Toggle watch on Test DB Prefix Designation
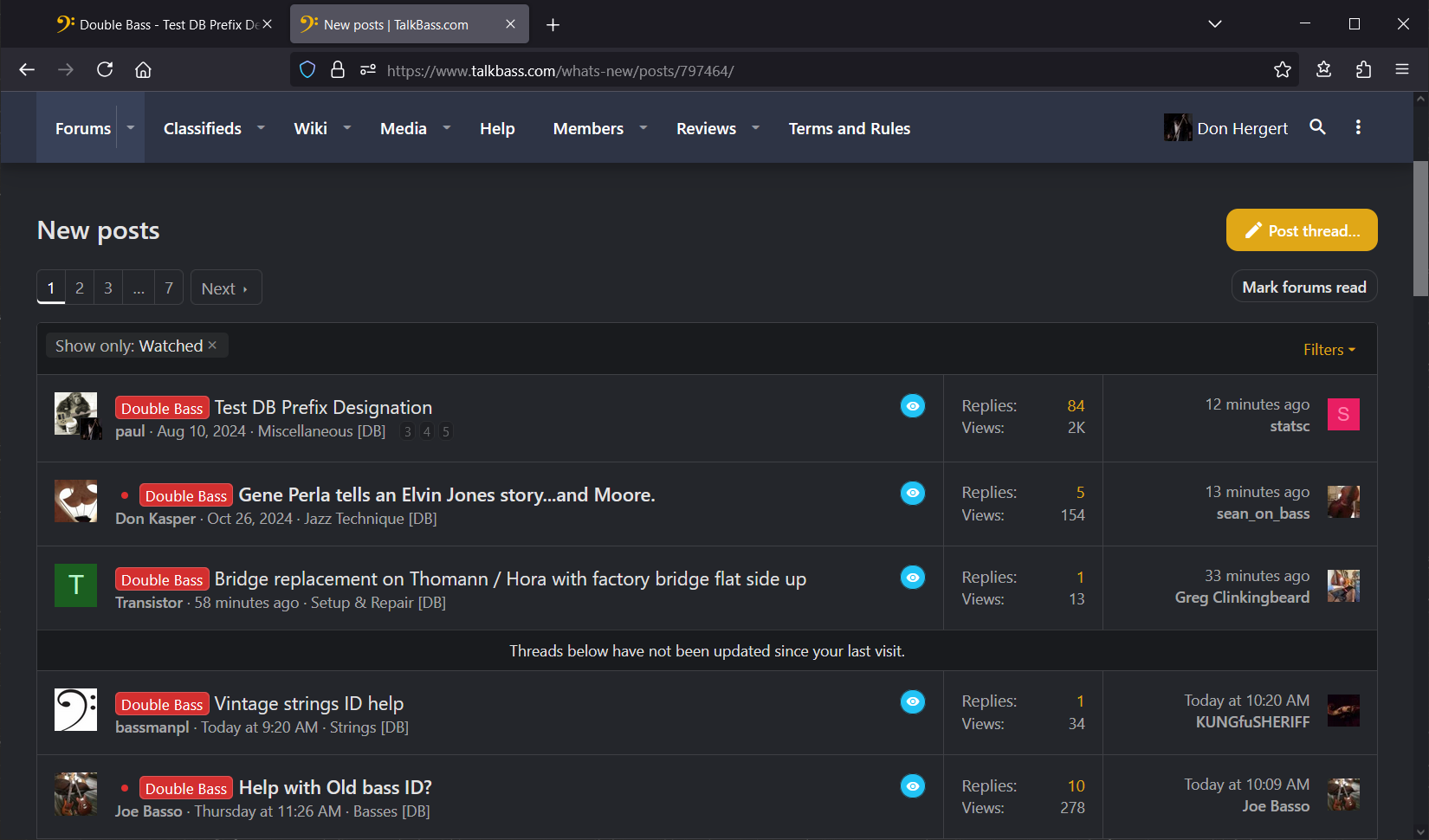Viewport: 1429px width, 840px height. [x=913, y=405]
